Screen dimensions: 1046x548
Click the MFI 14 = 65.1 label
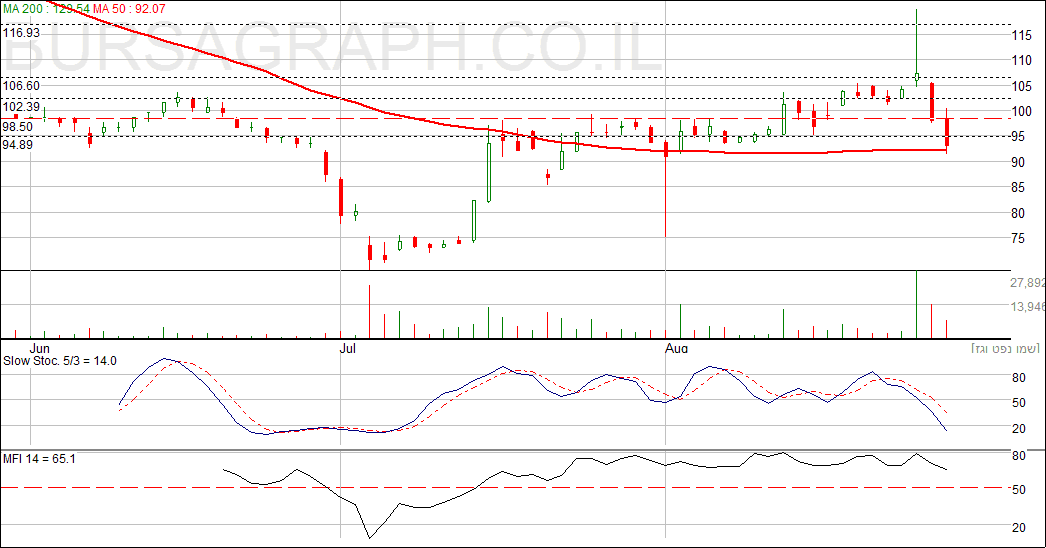39,459
